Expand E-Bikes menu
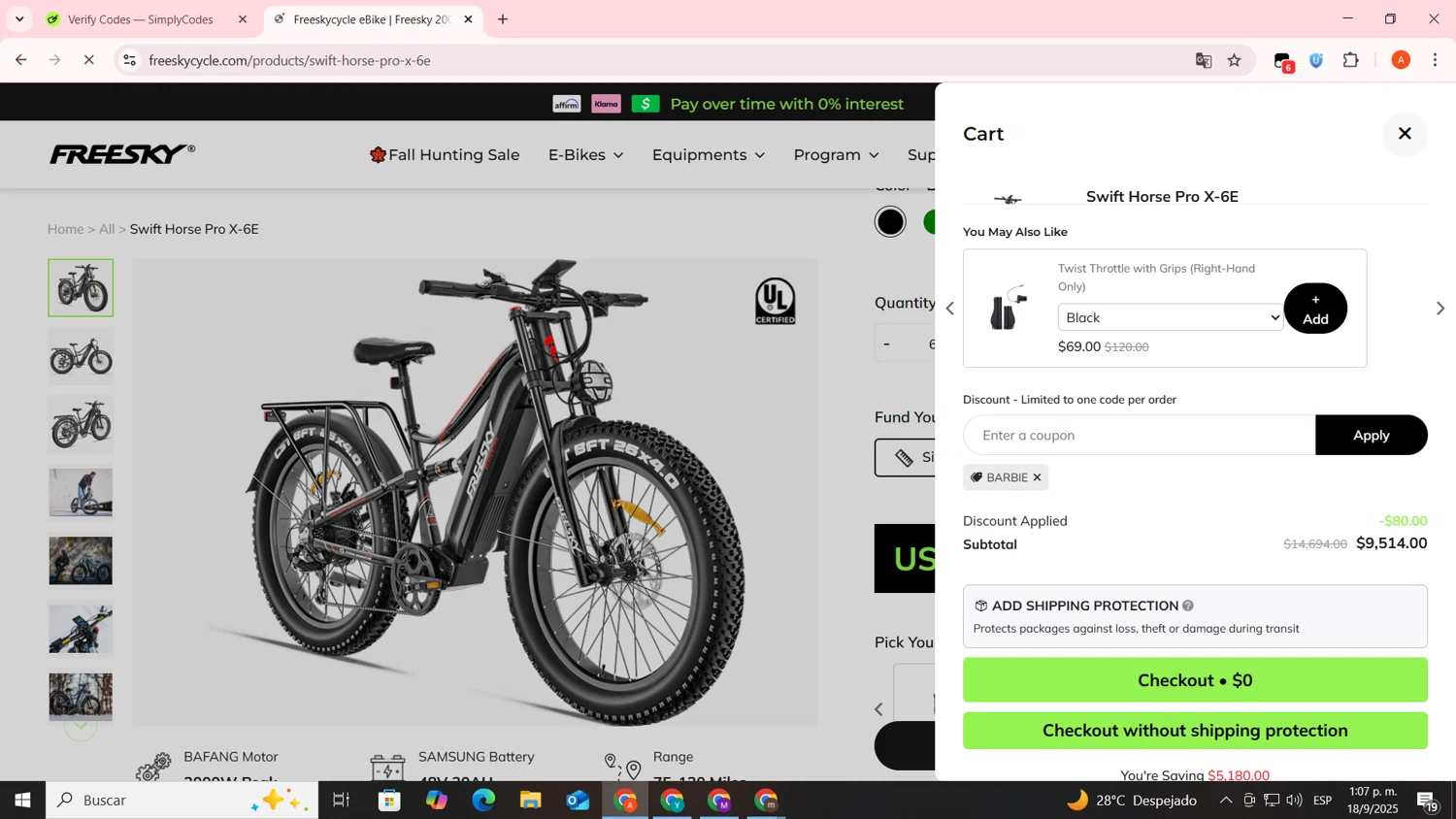 click(x=585, y=155)
